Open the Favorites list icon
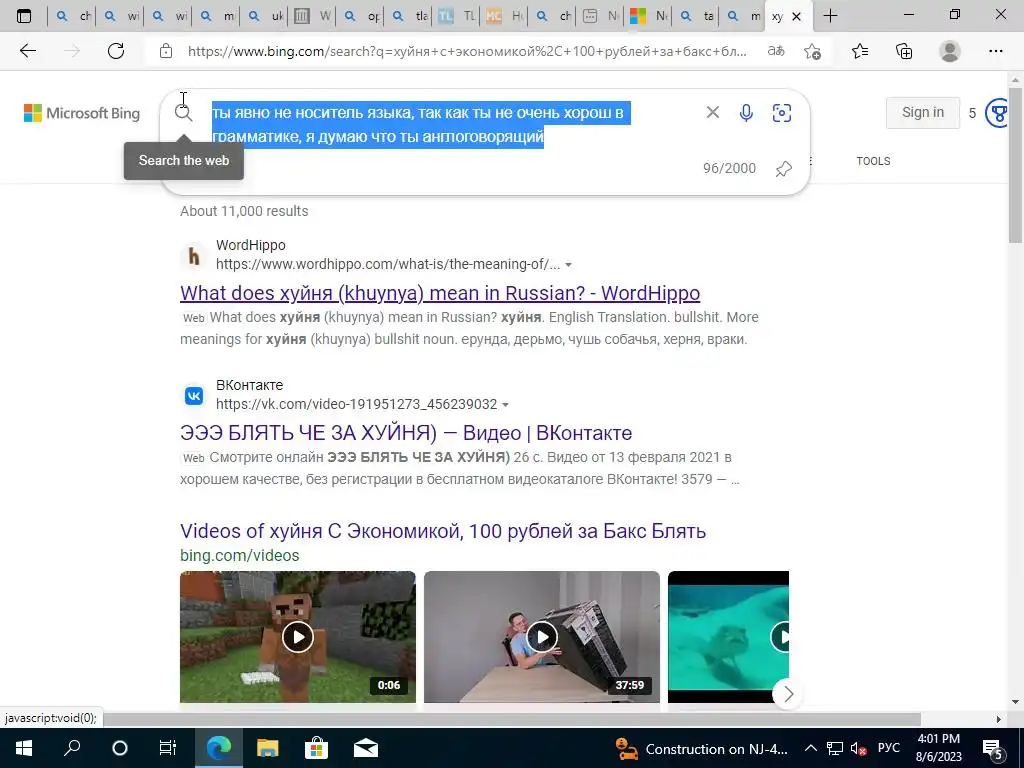Image resolution: width=1024 pixels, height=768 pixels. coord(860,51)
